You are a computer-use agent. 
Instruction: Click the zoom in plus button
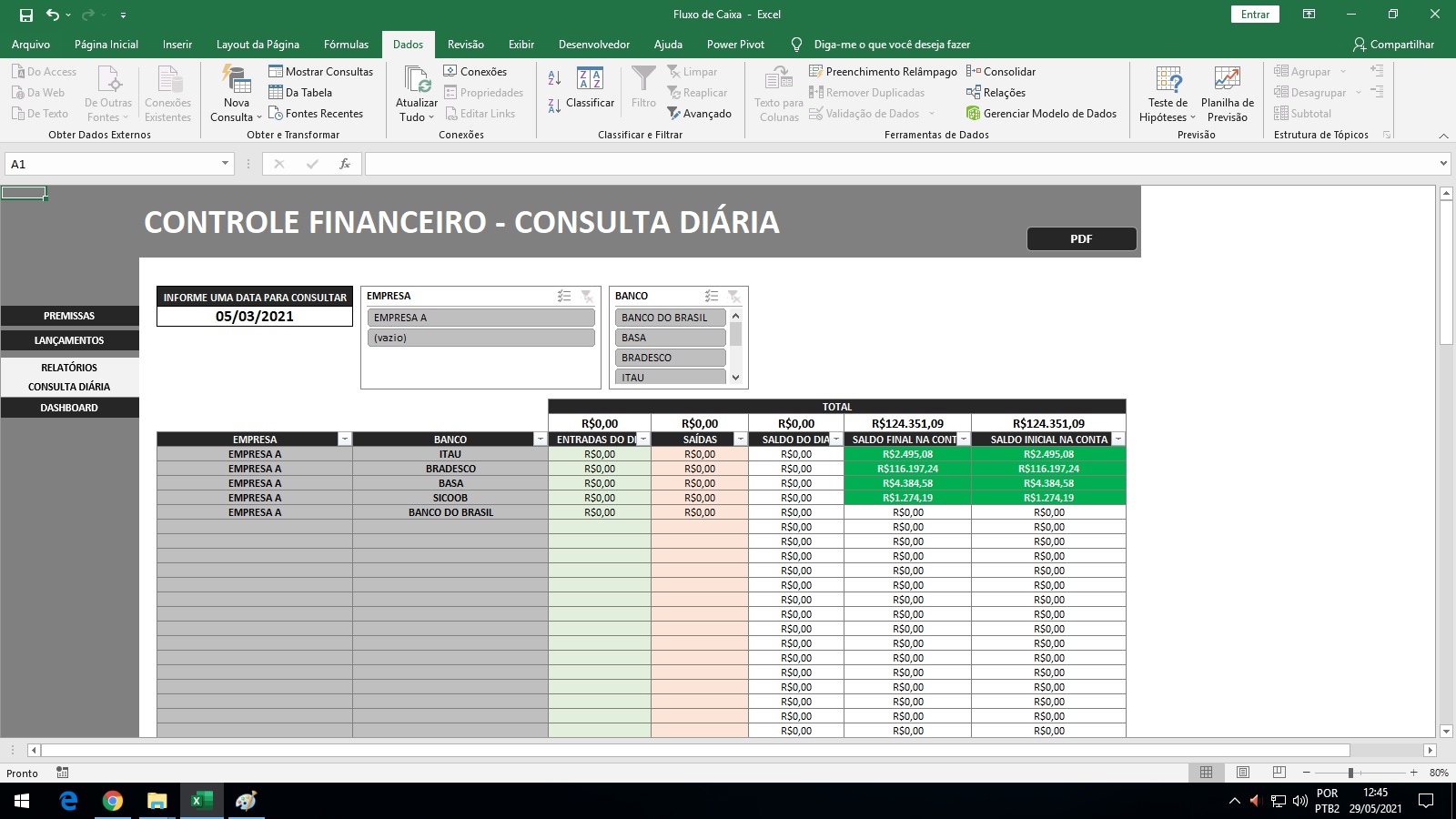tap(1413, 773)
